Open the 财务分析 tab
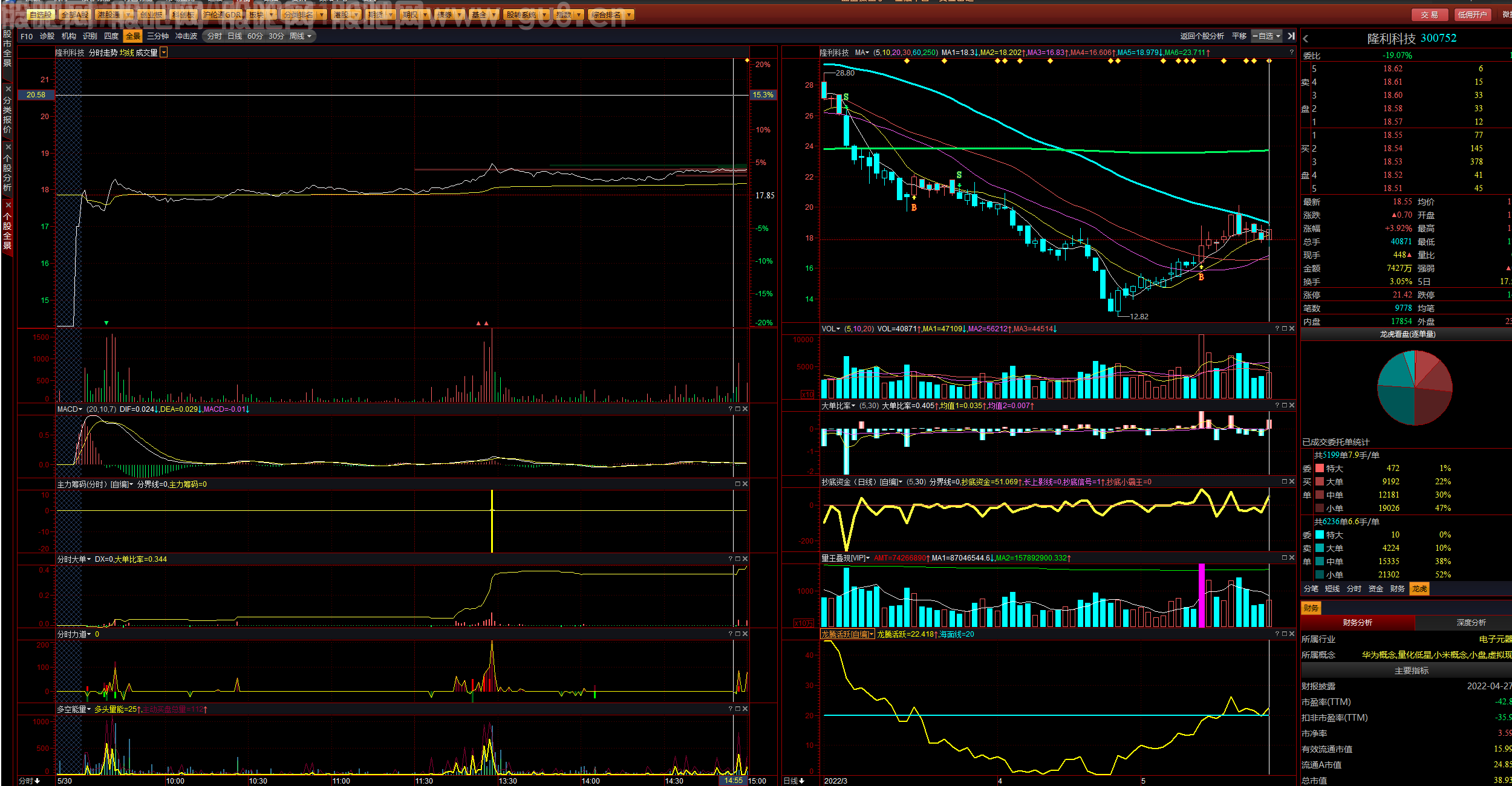The width and height of the screenshot is (1512, 786). (x=1358, y=623)
